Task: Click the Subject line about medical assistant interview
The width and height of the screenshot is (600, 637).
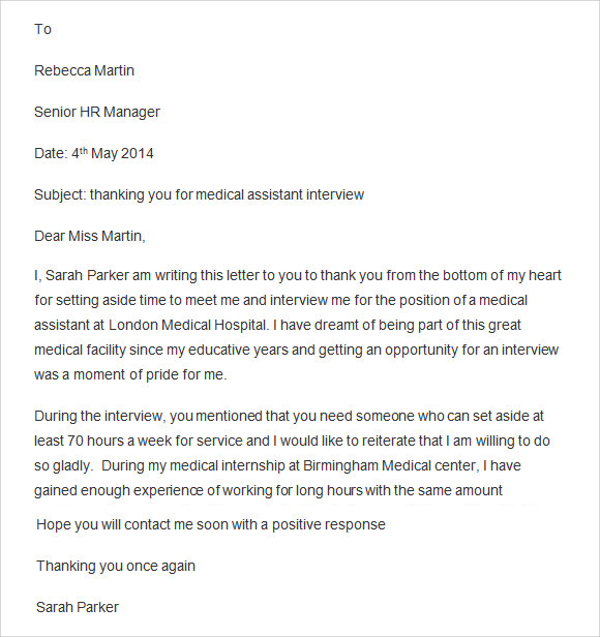Action: pyautogui.click(x=199, y=195)
